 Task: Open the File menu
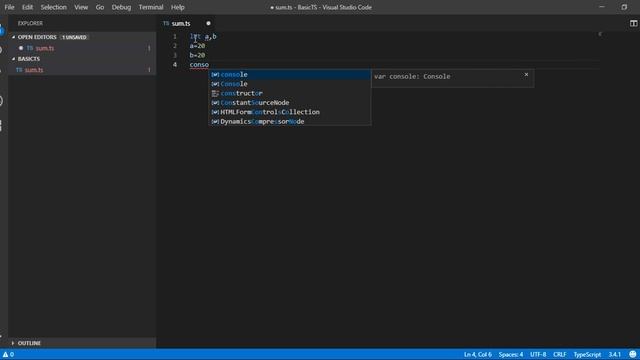coord(9,7)
